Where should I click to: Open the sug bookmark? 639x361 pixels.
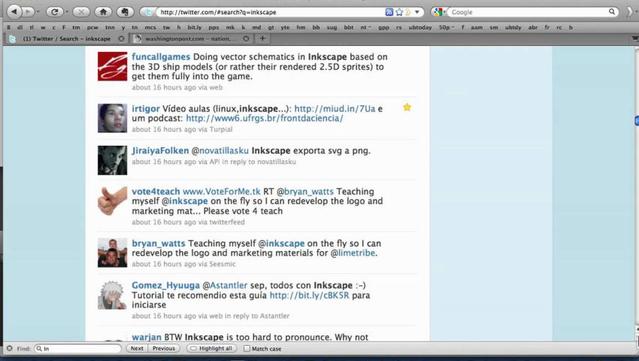332,28
